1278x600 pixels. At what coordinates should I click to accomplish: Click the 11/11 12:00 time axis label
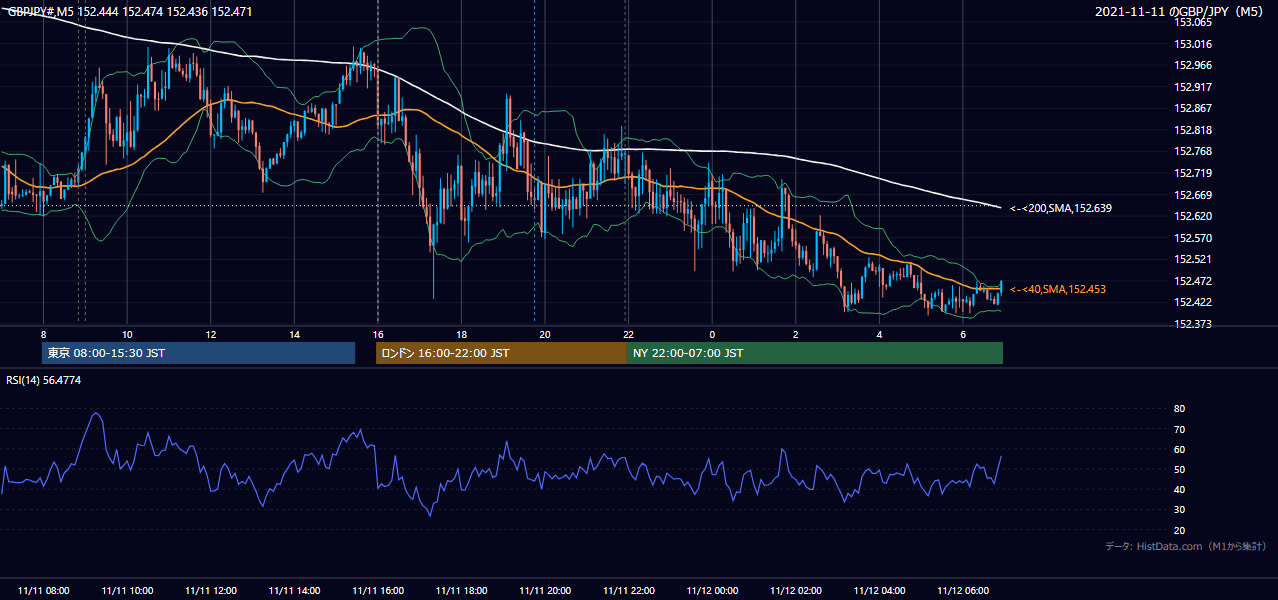[210, 591]
